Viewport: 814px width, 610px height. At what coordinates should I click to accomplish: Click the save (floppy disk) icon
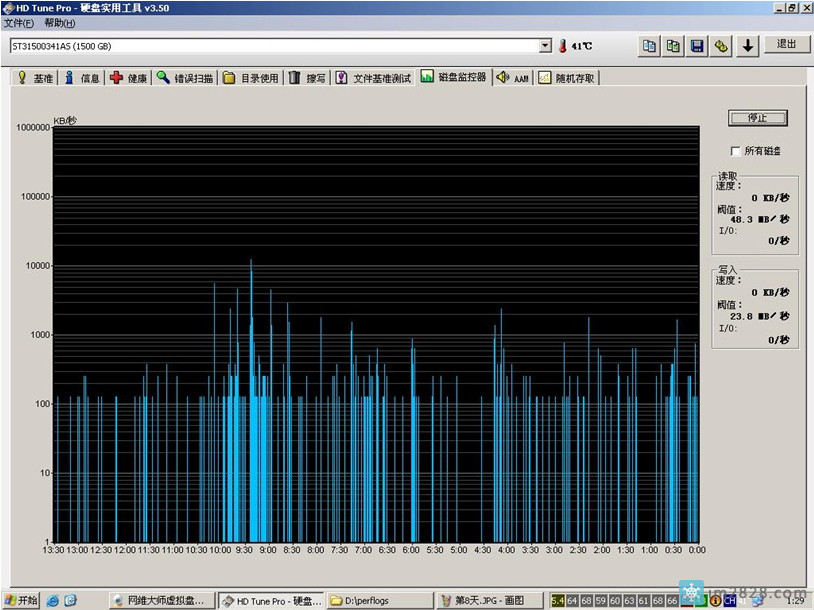697,46
